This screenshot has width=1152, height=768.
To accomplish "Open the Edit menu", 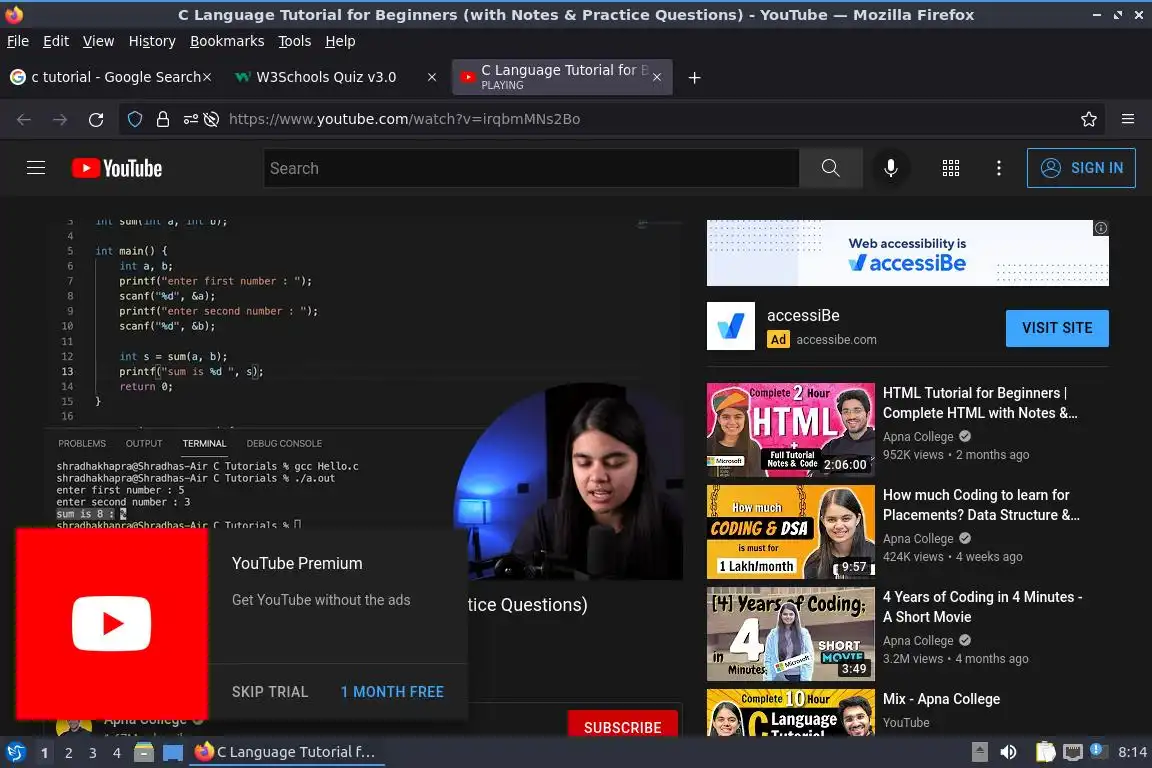I will pyautogui.click(x=56, y=41).
